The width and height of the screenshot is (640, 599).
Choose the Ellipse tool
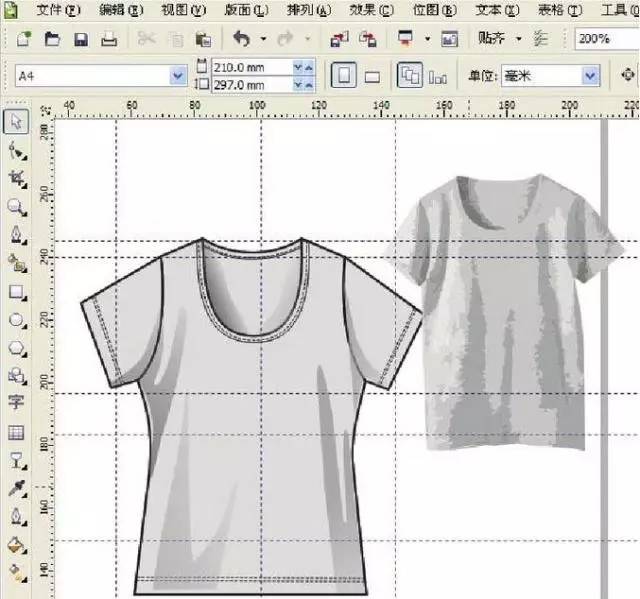pyautogui.click(x=16, y=321)
